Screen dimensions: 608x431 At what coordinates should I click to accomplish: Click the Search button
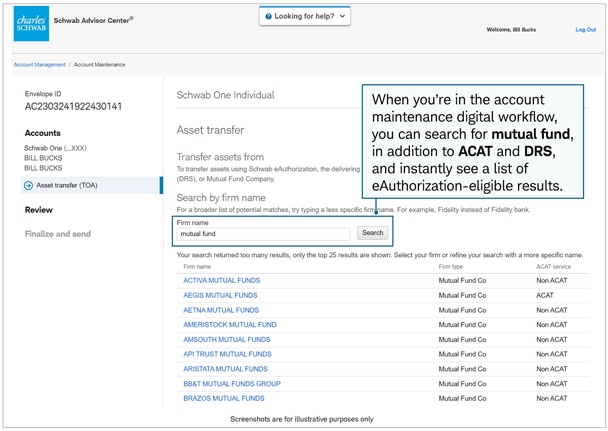[373, 233]
